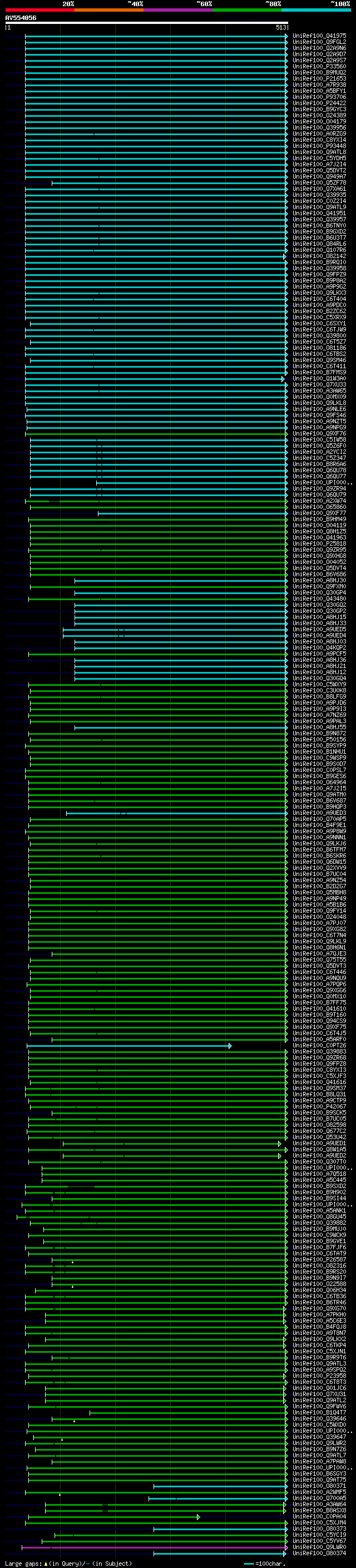Screen dimensions: 356x1568
Task: Open hit UniRef100_P21653
Action: point(319,78)
